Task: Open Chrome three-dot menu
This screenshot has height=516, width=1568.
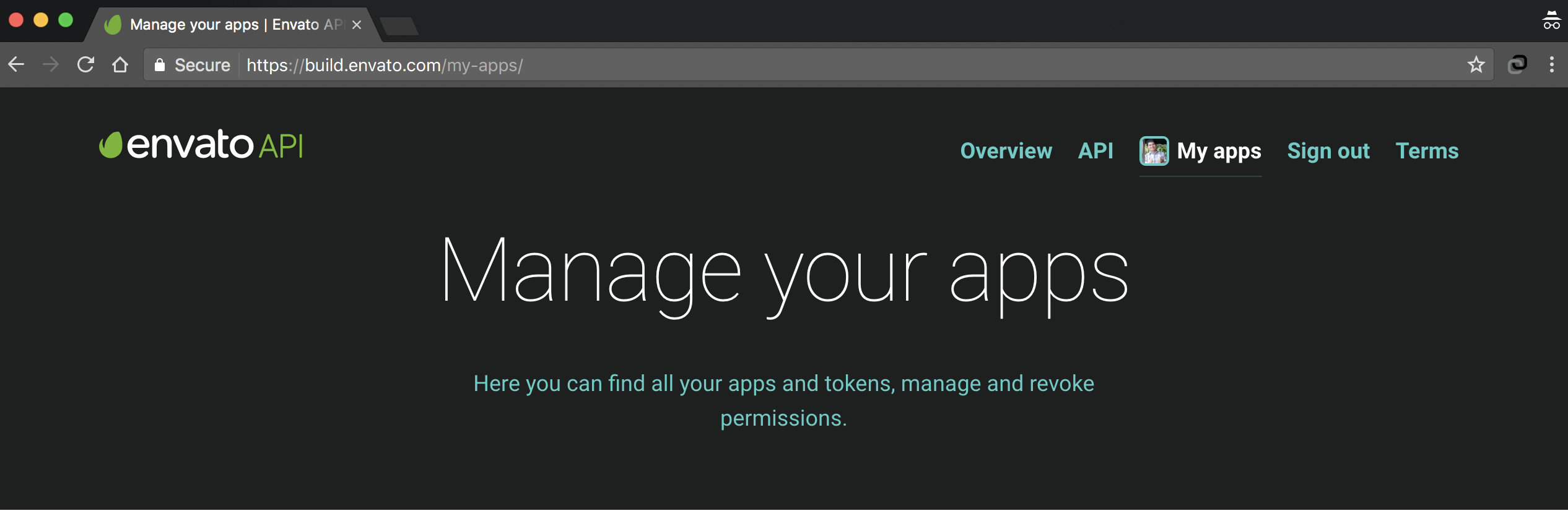Action: click(x=1552, y=64)
